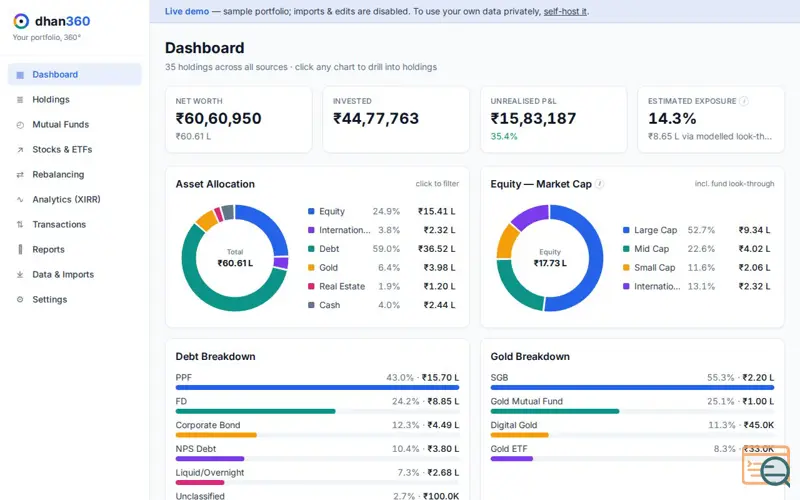The width and height of the screenshot is (800, 500).
Task: Click the gray Cash legend swatch
Action: coord(311,305)
